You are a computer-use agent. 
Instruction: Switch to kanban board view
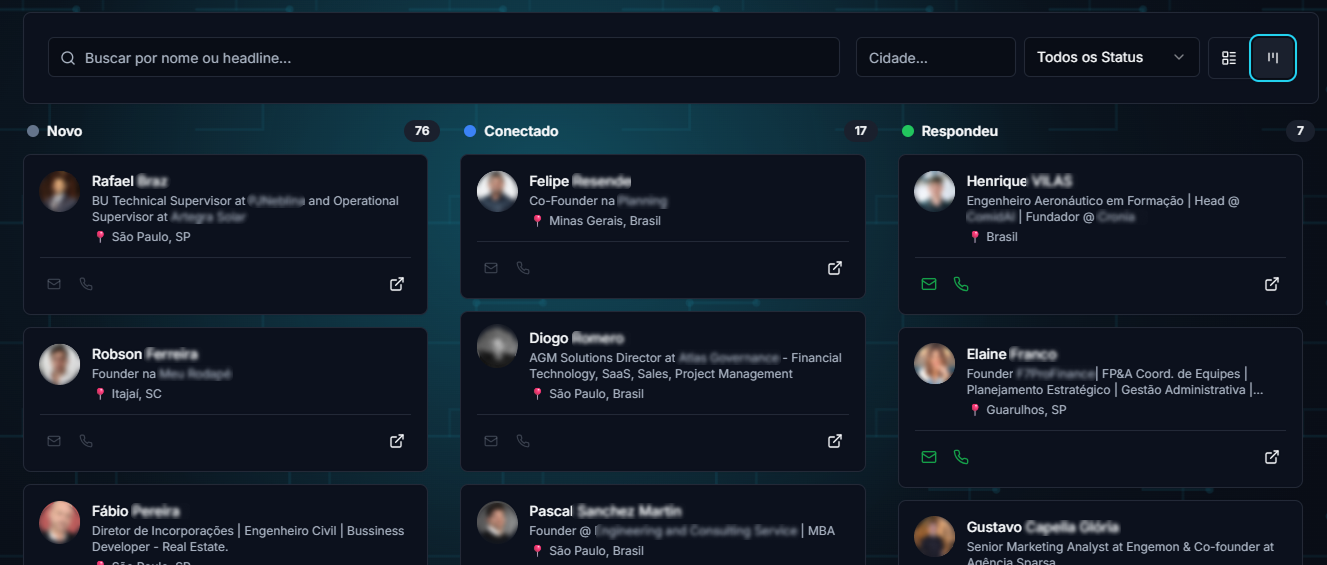click(x=1273, y=58)
